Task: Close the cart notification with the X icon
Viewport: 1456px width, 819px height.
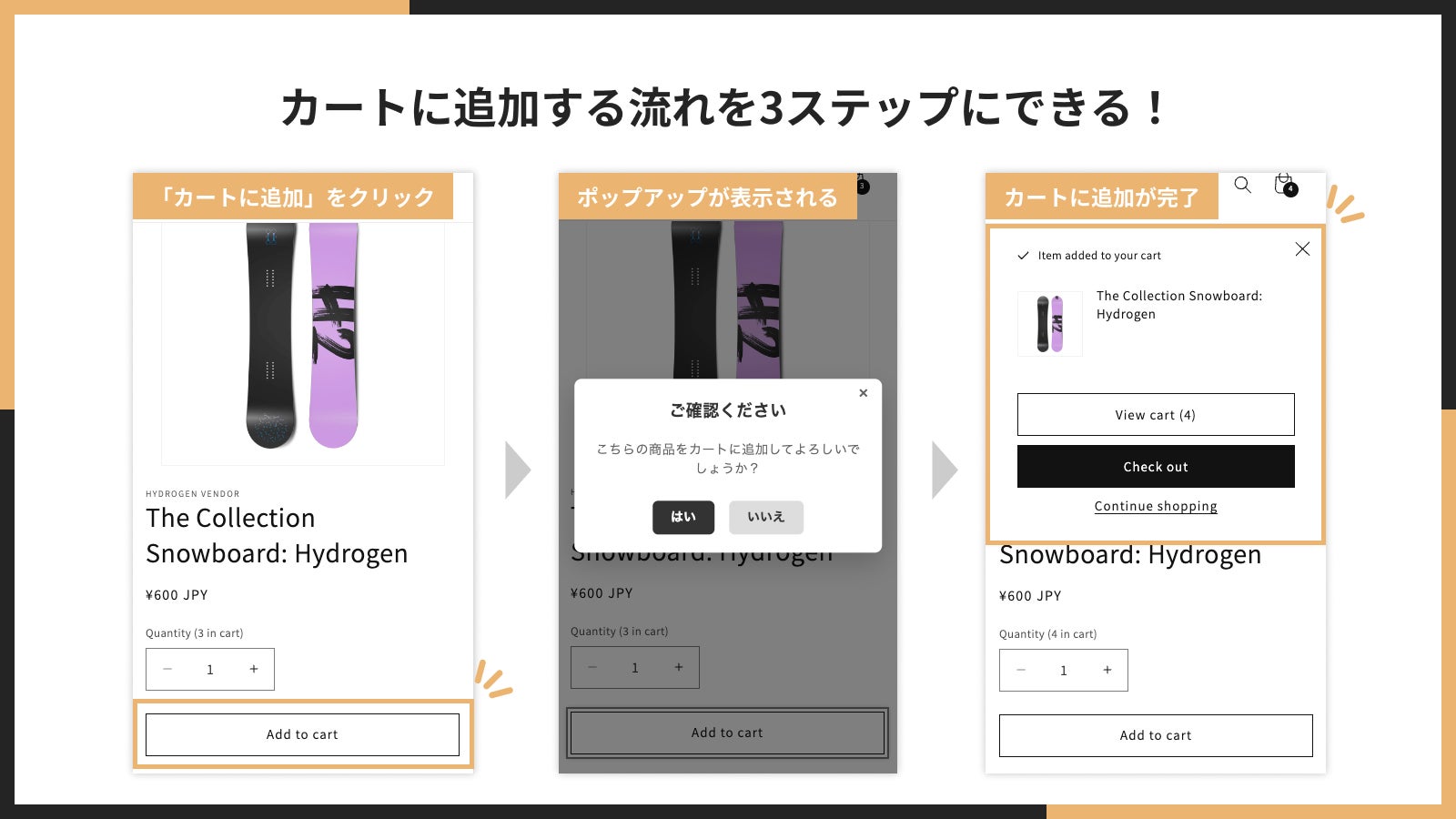Action: point(1302,248)
